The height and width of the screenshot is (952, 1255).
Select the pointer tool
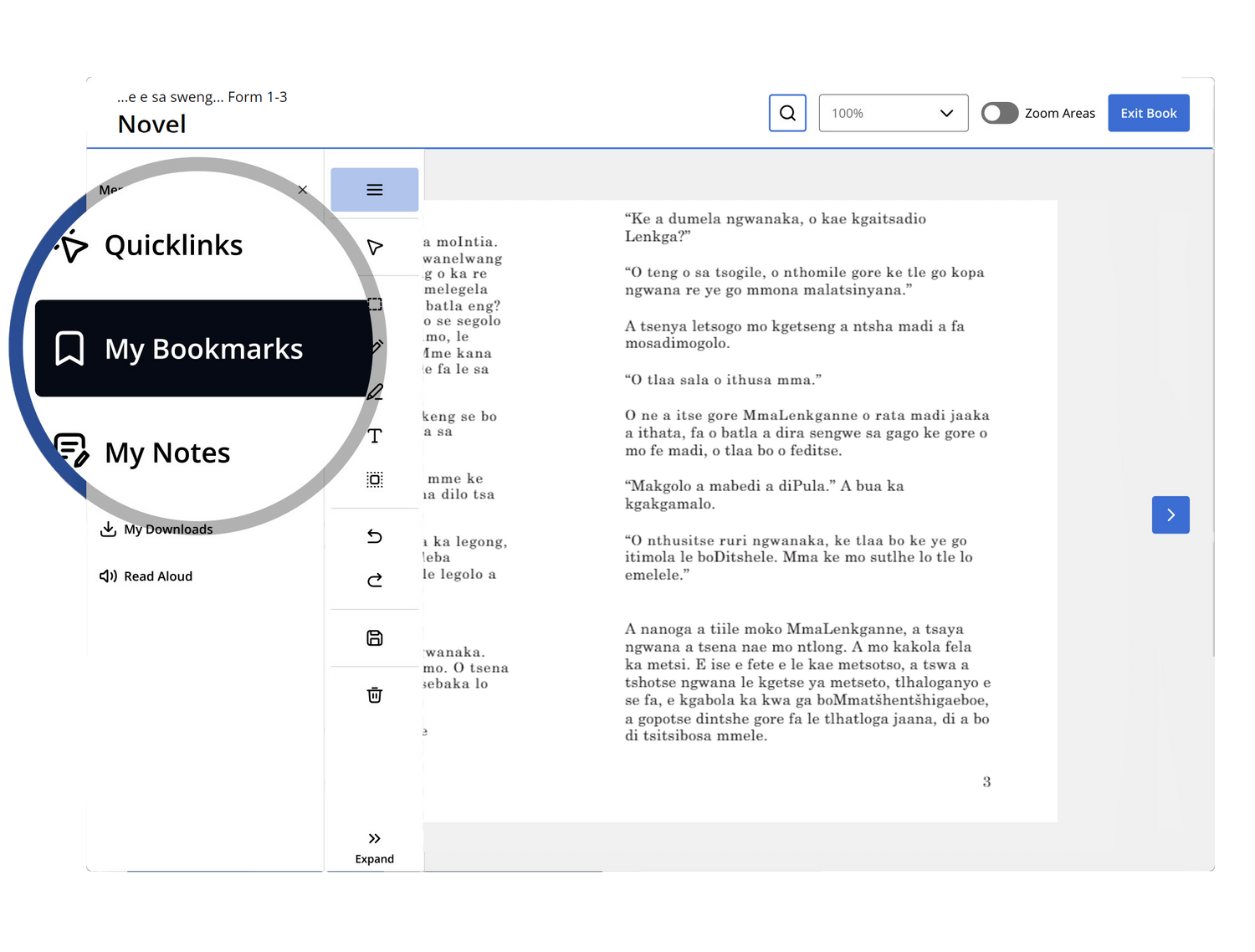click(374, 248)
